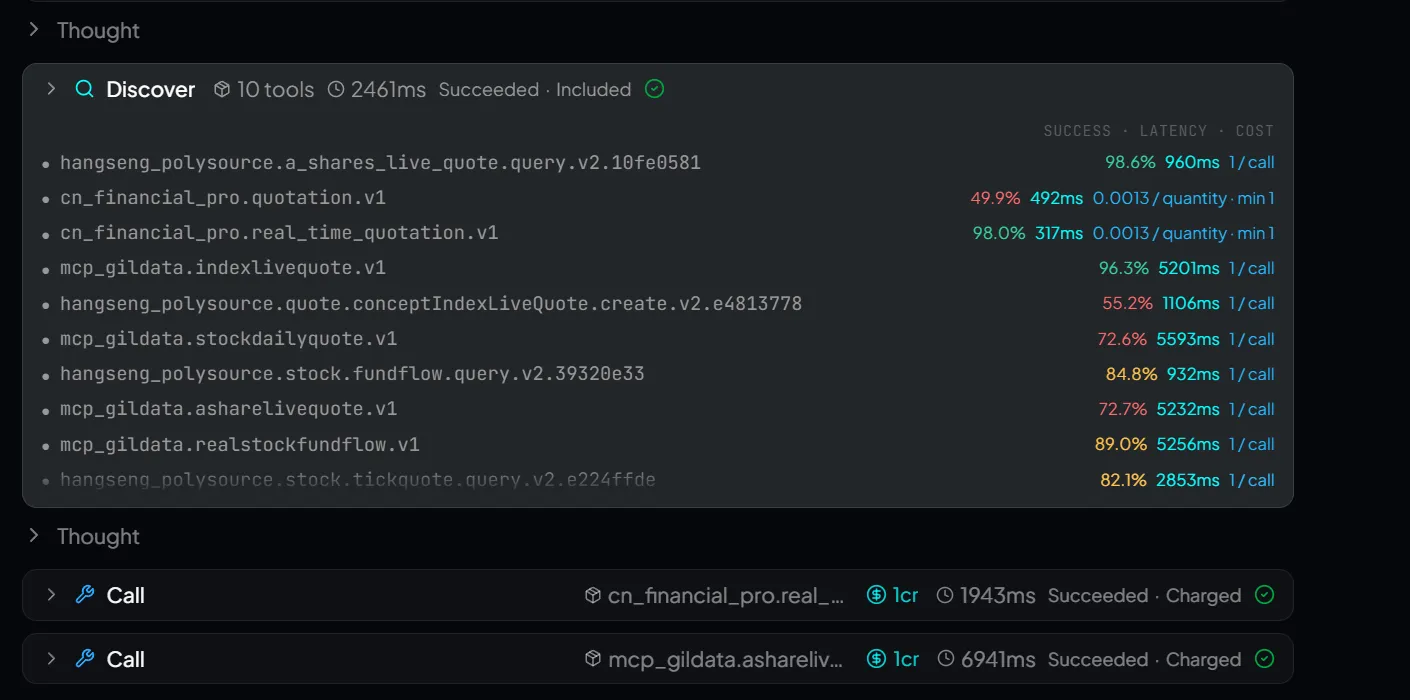Click the 84.8% success value
The image size is (1410, 700).
pyautogui.click(x=1131, y=374)
